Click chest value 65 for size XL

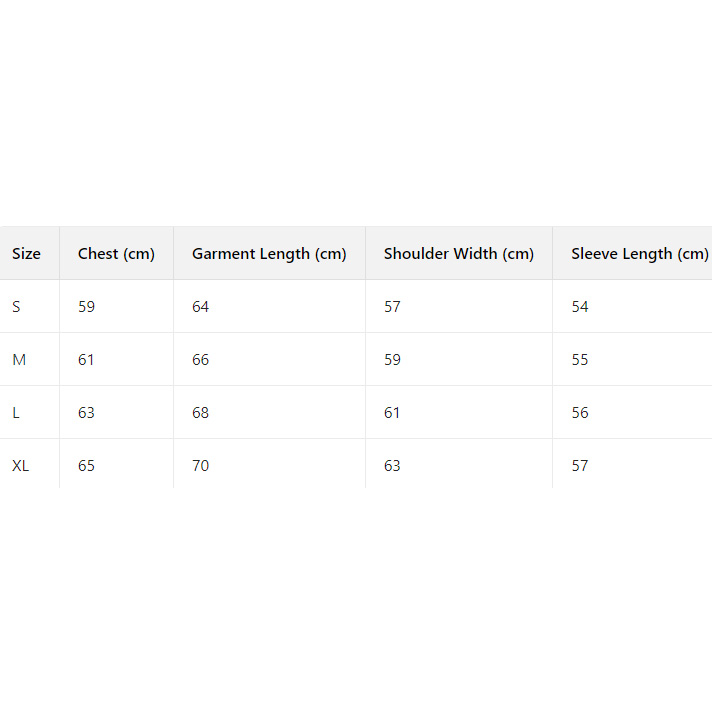coord(87,466)
